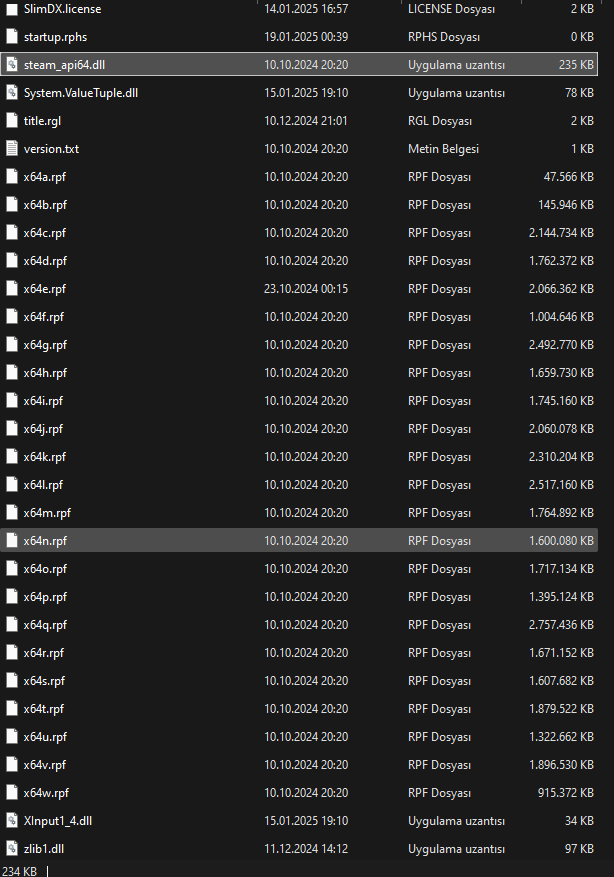
Task: Click the type label RGL Dosyası
Action: click(440, 121)
